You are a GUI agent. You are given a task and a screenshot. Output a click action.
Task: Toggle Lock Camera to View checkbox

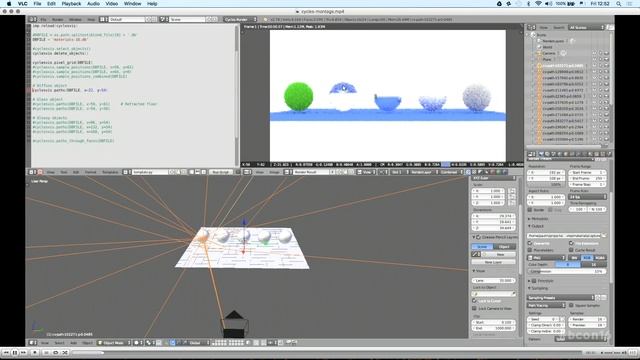click(x=474, y=309)
